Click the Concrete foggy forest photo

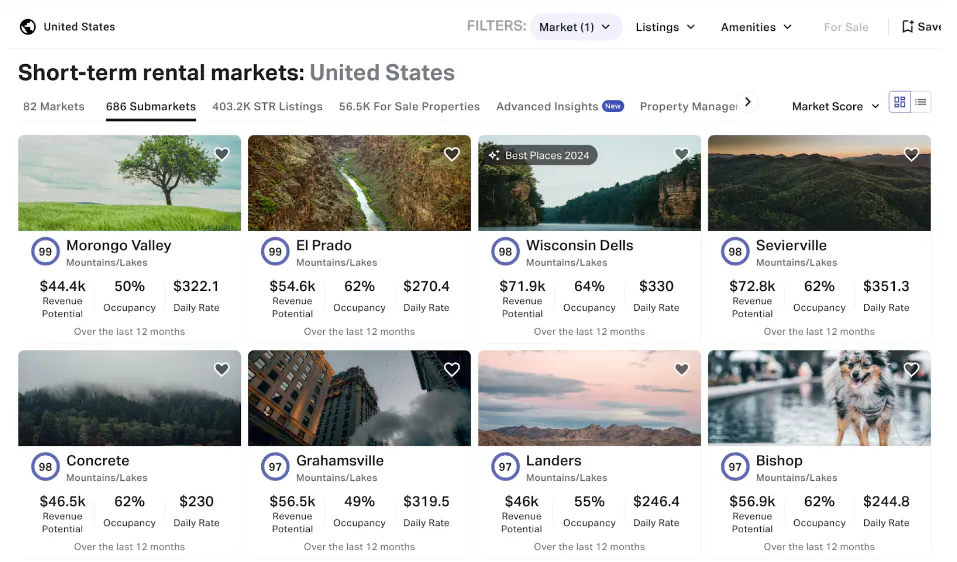129,398
